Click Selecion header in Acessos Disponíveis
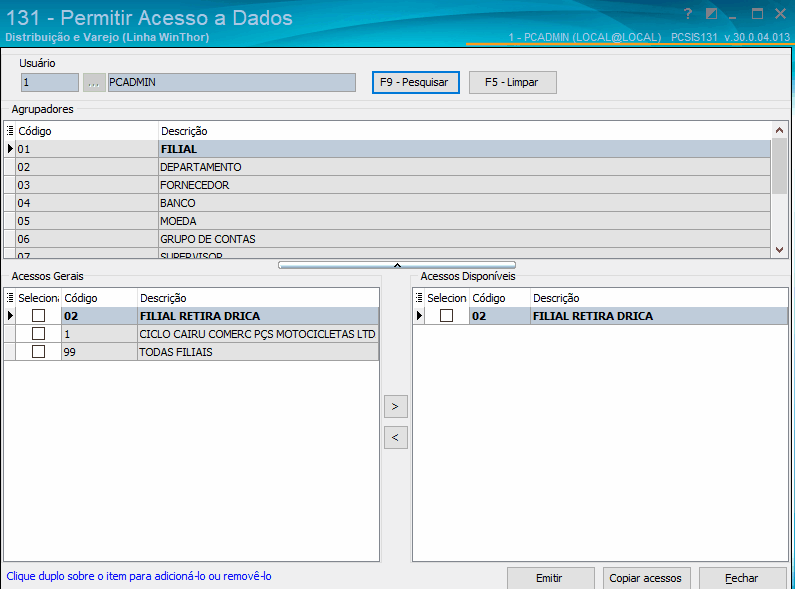 coord(447,298)
